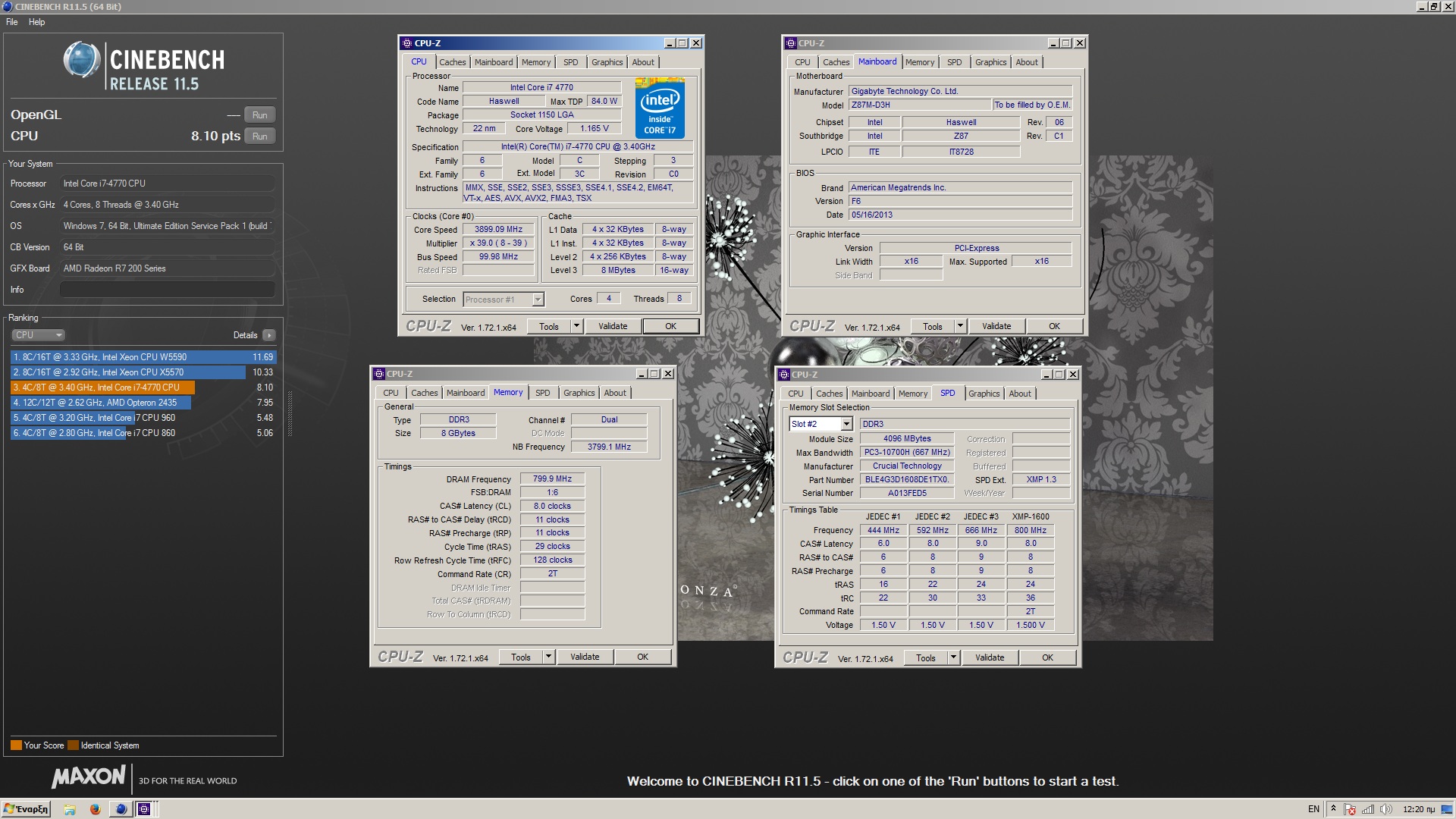Click Validate in the CPU tab window
Image resolution: width=1456 pixels, height=819 pixels.
[613, 326]
